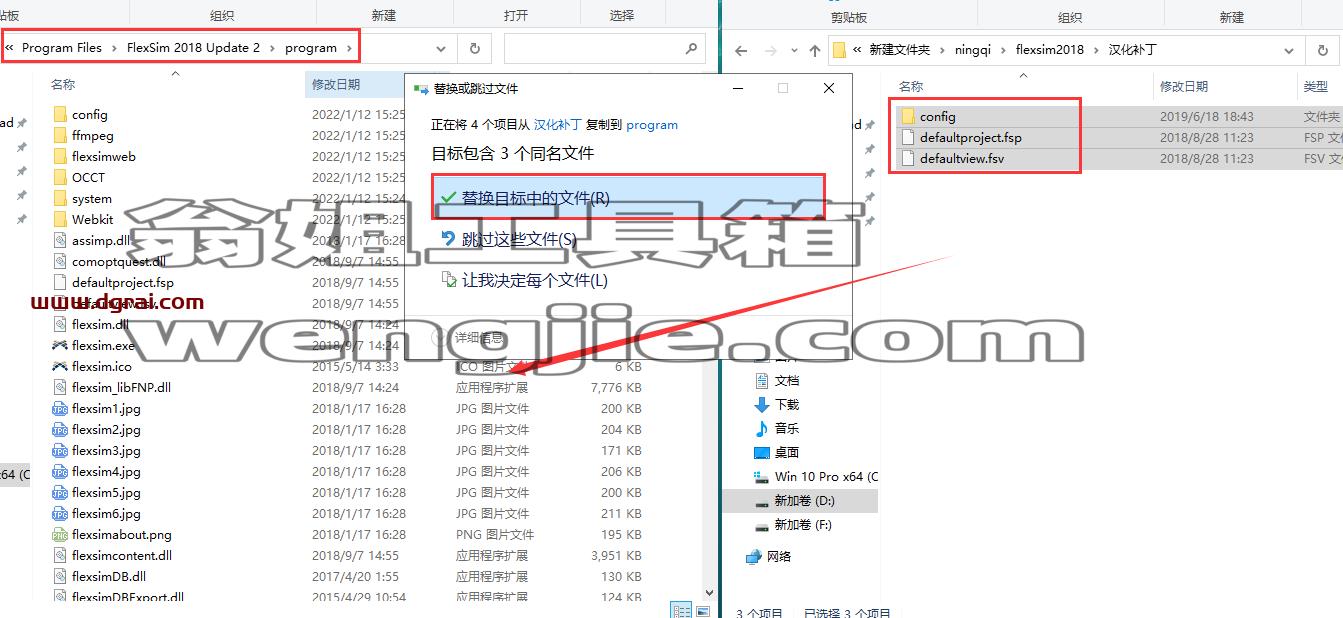Select the OCCT folder icon

[x=59, y=177]
